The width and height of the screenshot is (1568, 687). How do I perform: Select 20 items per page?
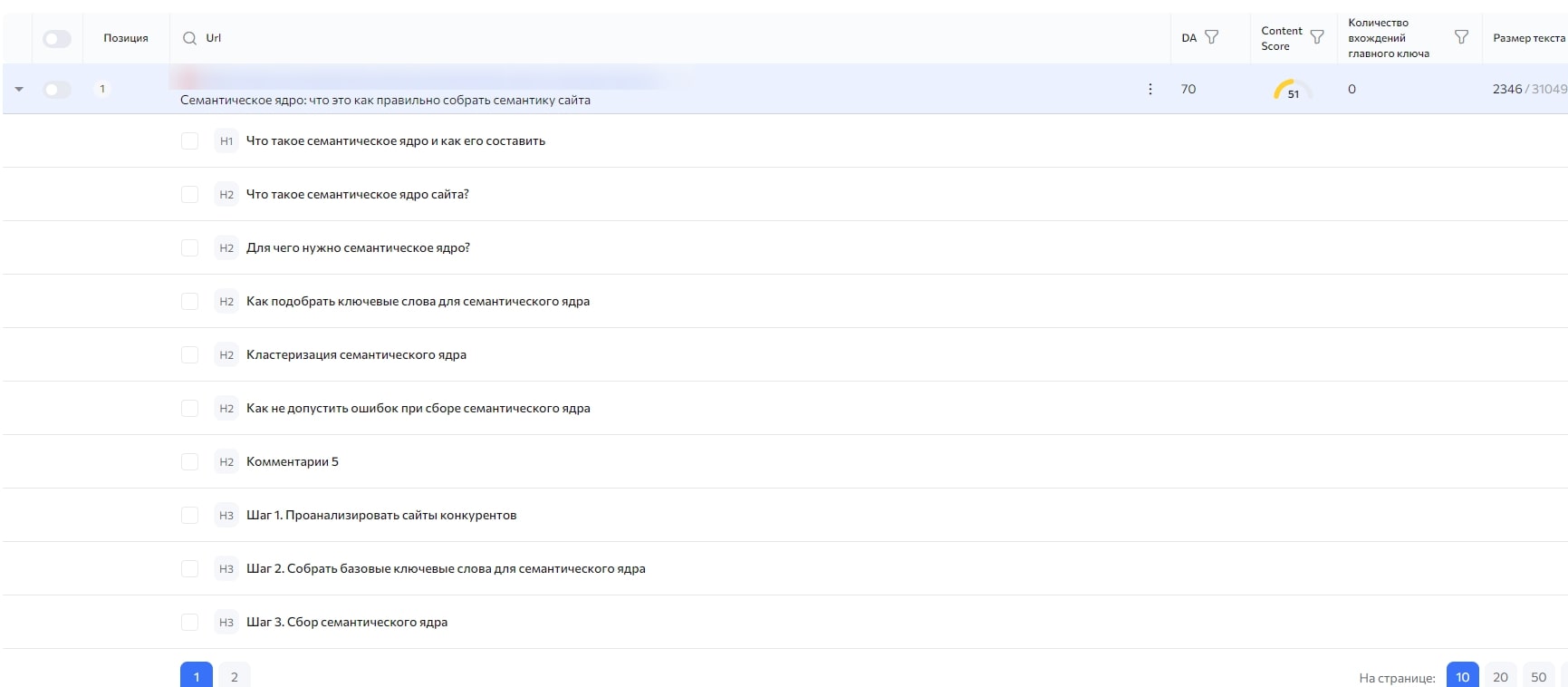coord(1500,676)
